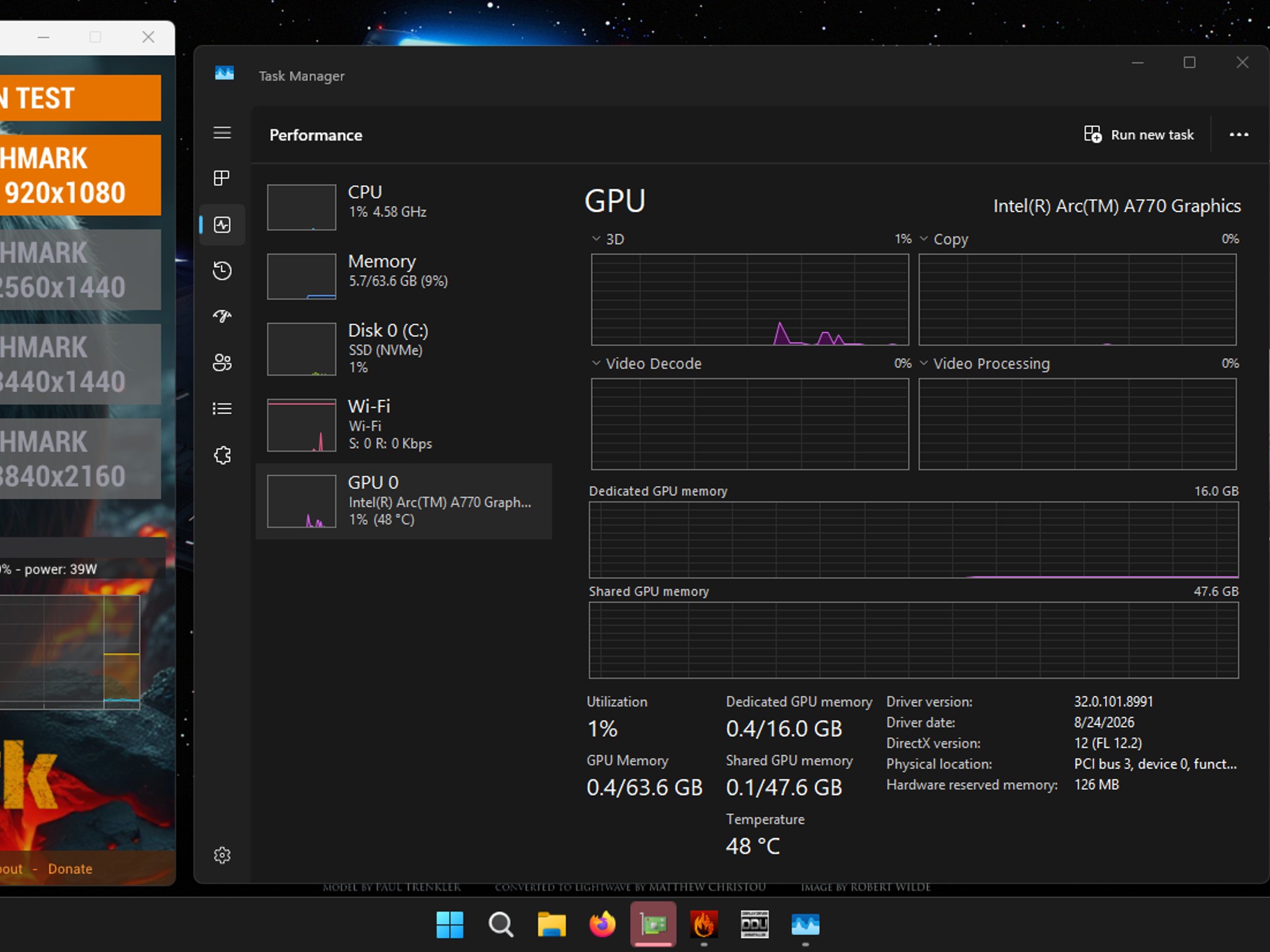Click the Shared GPU memory graph

(x=913, y=640)
